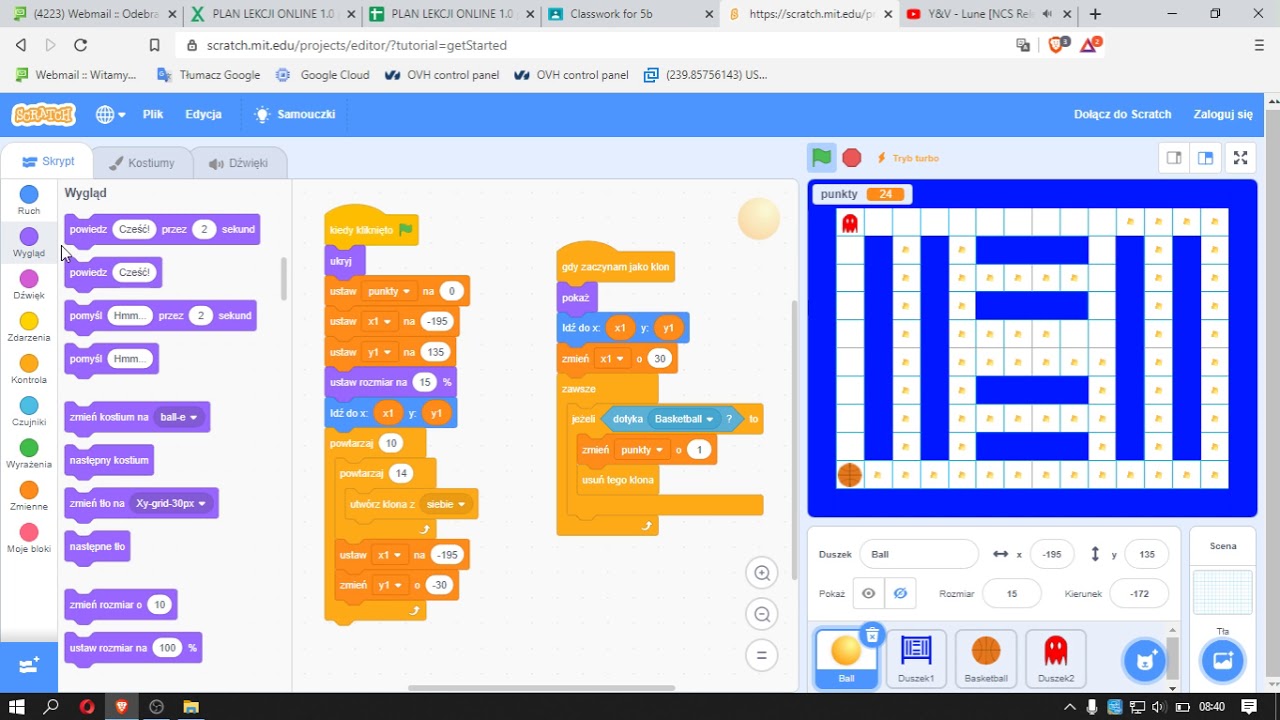Select the Ruch block category
This screenshot has height=720, width=1280.
point(29,200)
